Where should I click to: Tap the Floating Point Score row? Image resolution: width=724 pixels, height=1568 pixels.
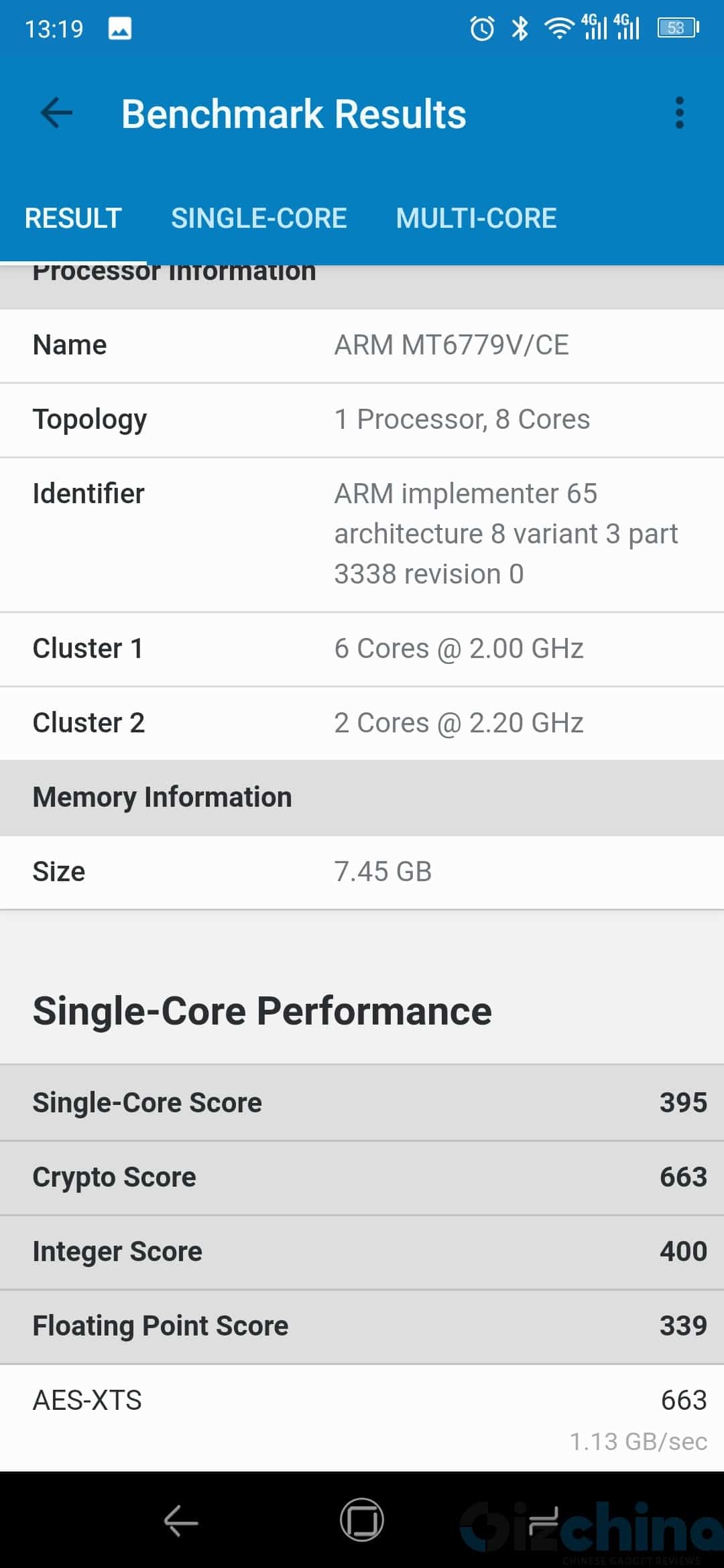(362, 1326)
